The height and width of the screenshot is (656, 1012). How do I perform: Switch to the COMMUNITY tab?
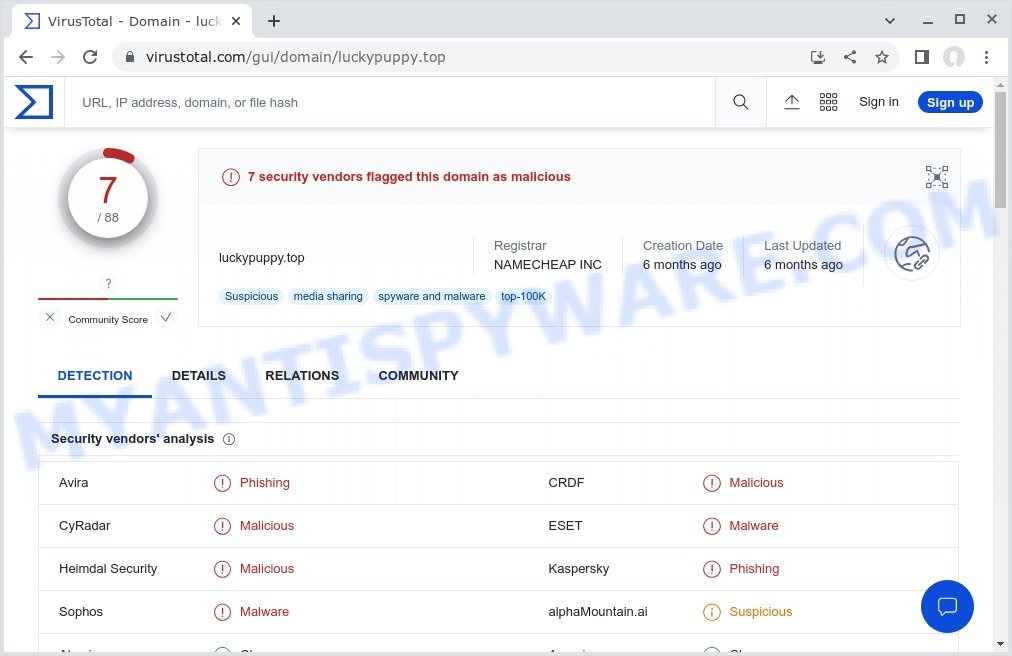pyautogui.click(x=418, y=376)
